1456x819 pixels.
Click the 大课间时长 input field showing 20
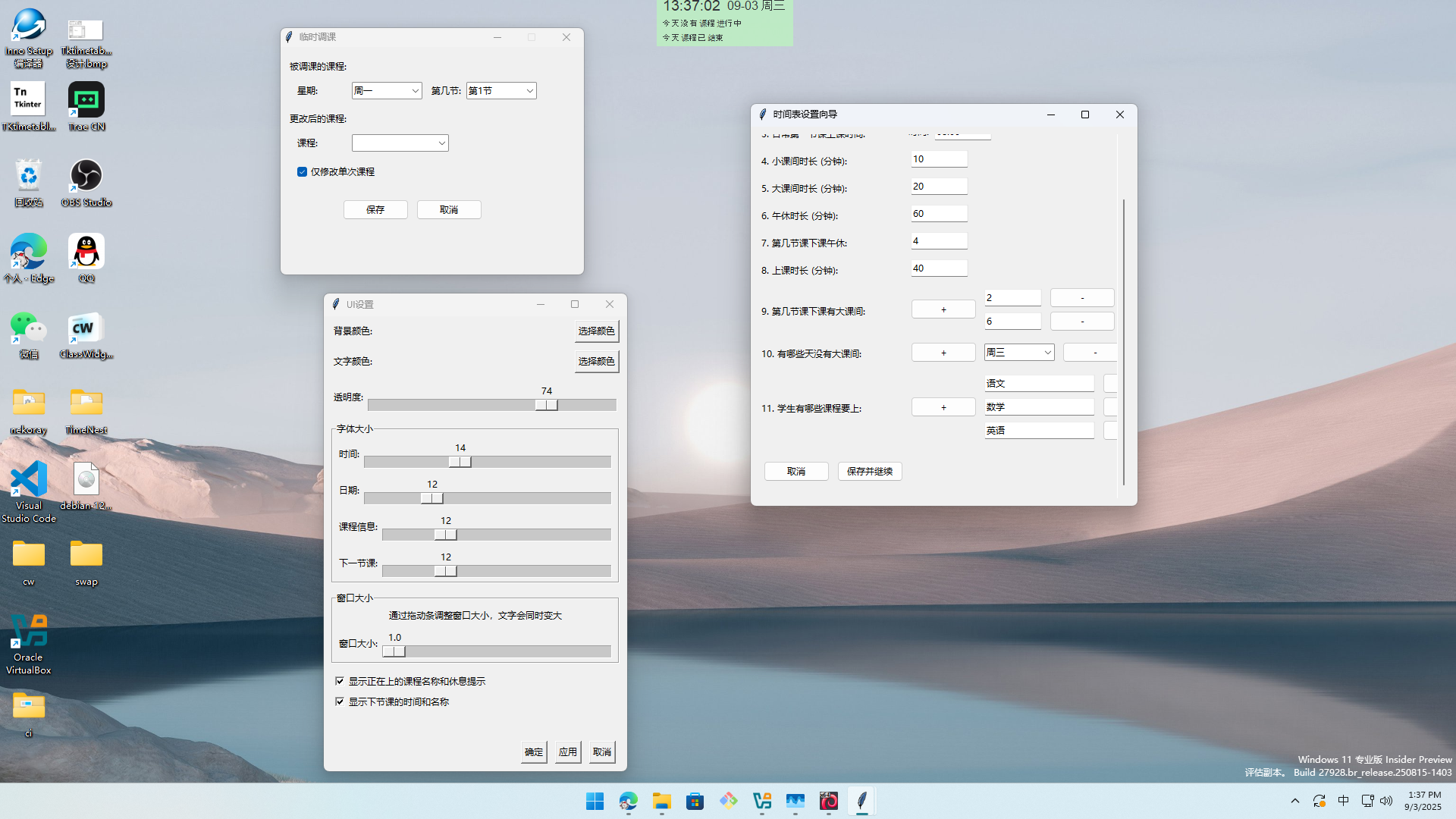(940, 187)
